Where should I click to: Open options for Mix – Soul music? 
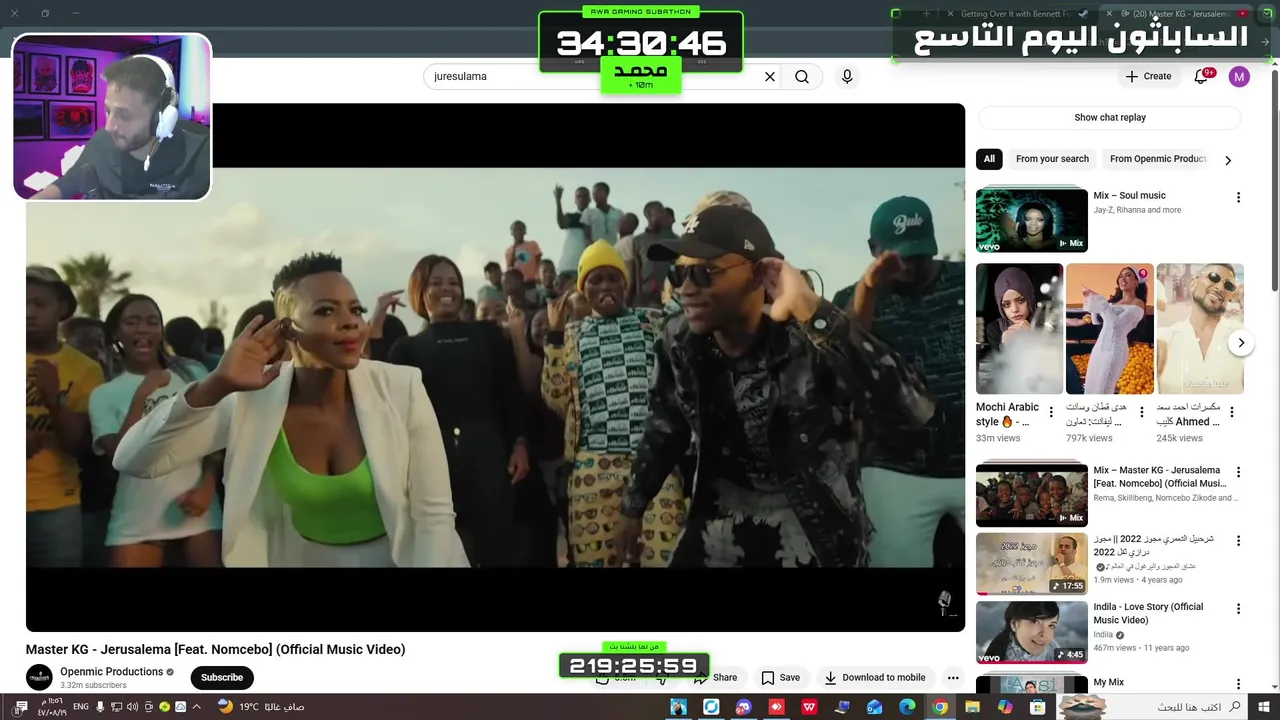tap(1238, 197)
